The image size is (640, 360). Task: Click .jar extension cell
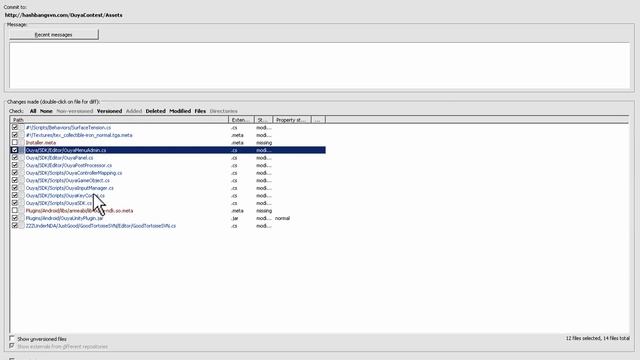tap(235, 218)
